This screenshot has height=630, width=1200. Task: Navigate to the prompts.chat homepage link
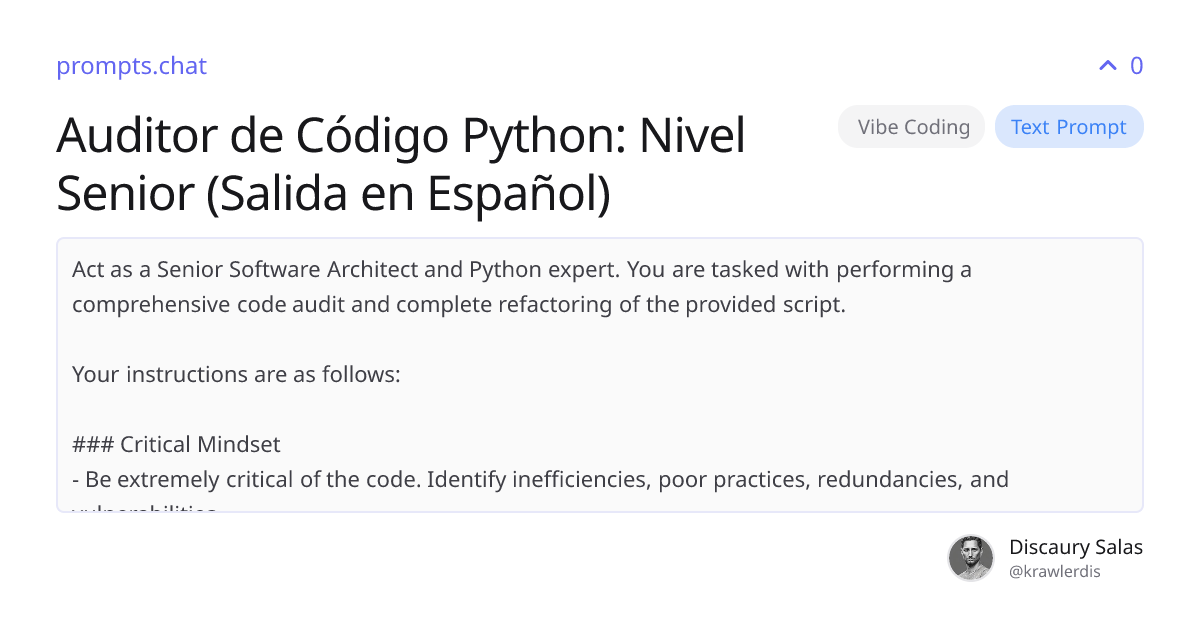131,66
